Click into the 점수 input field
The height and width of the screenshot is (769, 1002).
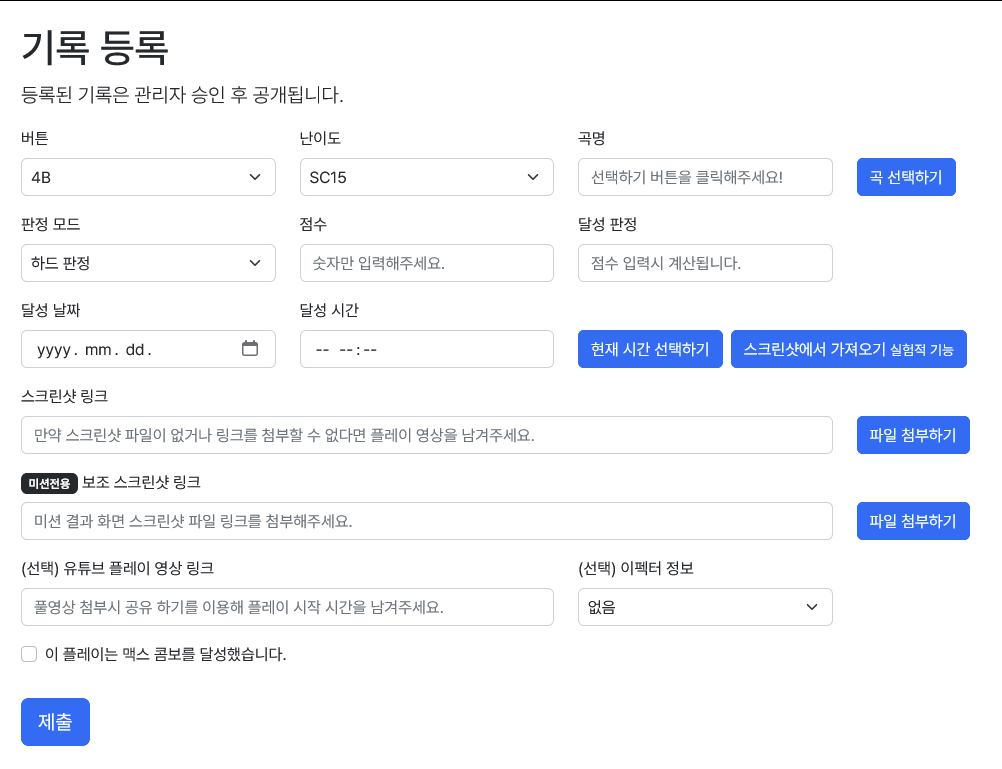pyautogui.click(x=426, y=263)
